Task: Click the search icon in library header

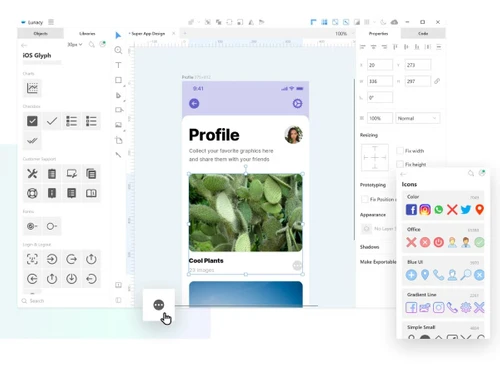Action: (92, 44)
